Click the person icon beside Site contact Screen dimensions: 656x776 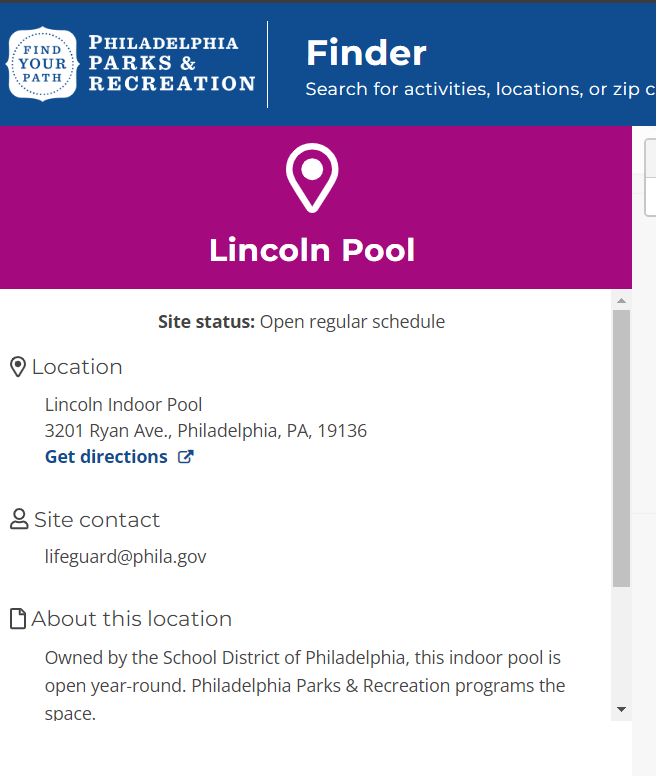(x=19, y=520)
